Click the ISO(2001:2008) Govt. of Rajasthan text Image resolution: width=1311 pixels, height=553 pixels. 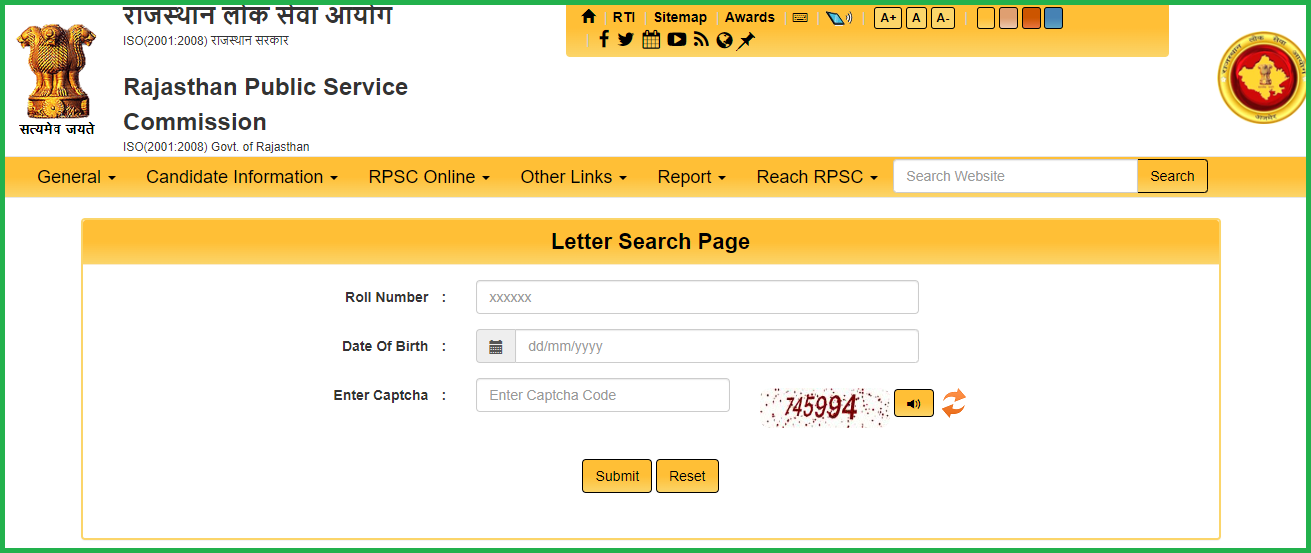coord(216,147)
